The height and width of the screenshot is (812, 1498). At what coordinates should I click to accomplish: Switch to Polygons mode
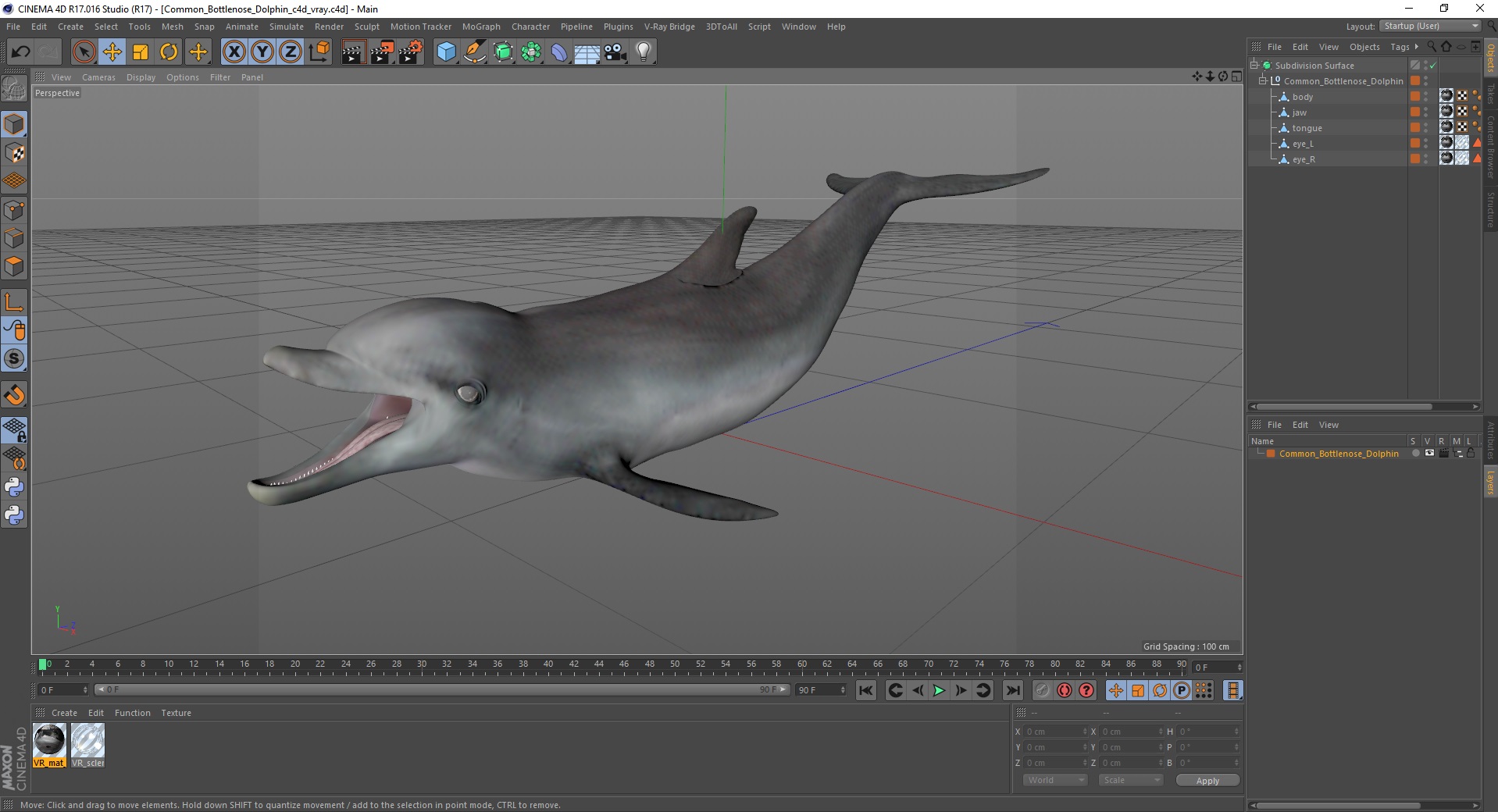click(14, 266)
